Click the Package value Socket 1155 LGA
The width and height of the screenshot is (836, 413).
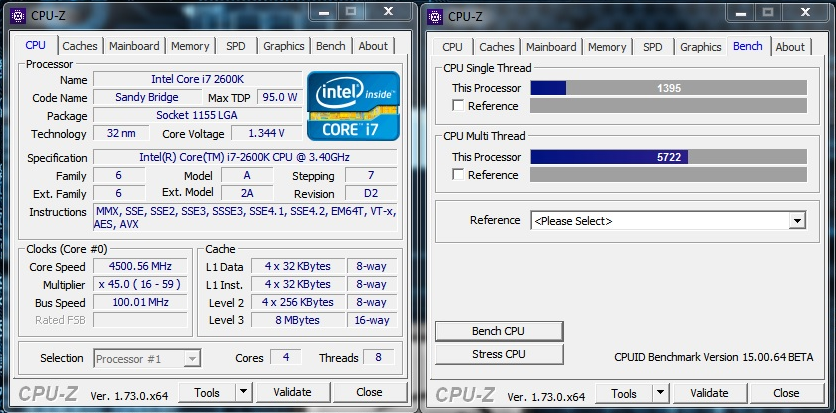point(198,115)
